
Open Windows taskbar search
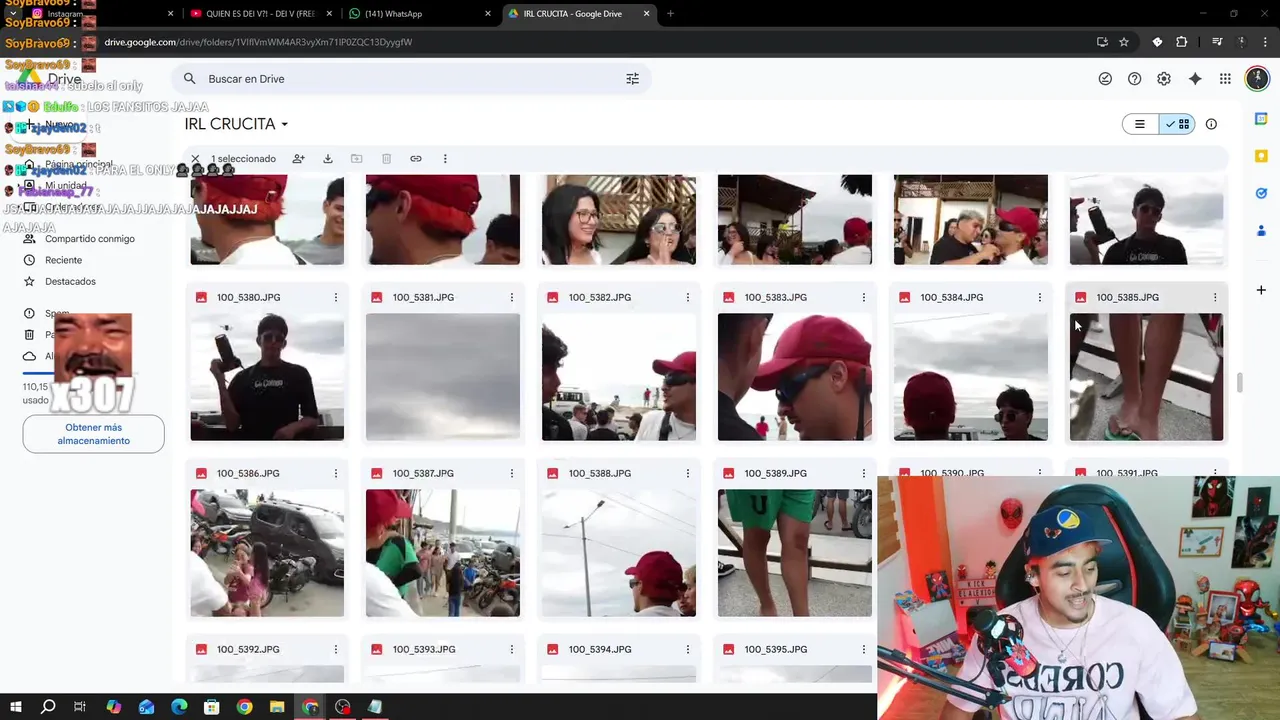(47, 707)
